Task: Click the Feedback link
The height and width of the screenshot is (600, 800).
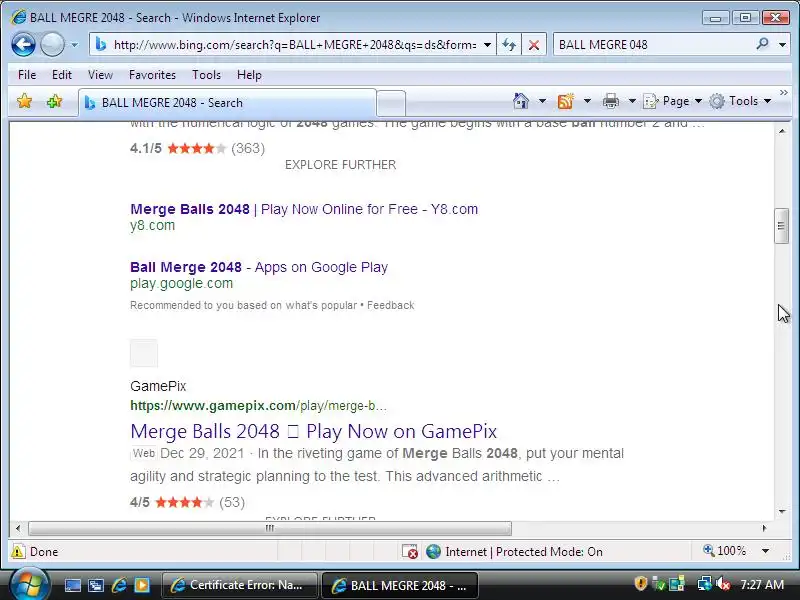Action: (x=391, y=305)
